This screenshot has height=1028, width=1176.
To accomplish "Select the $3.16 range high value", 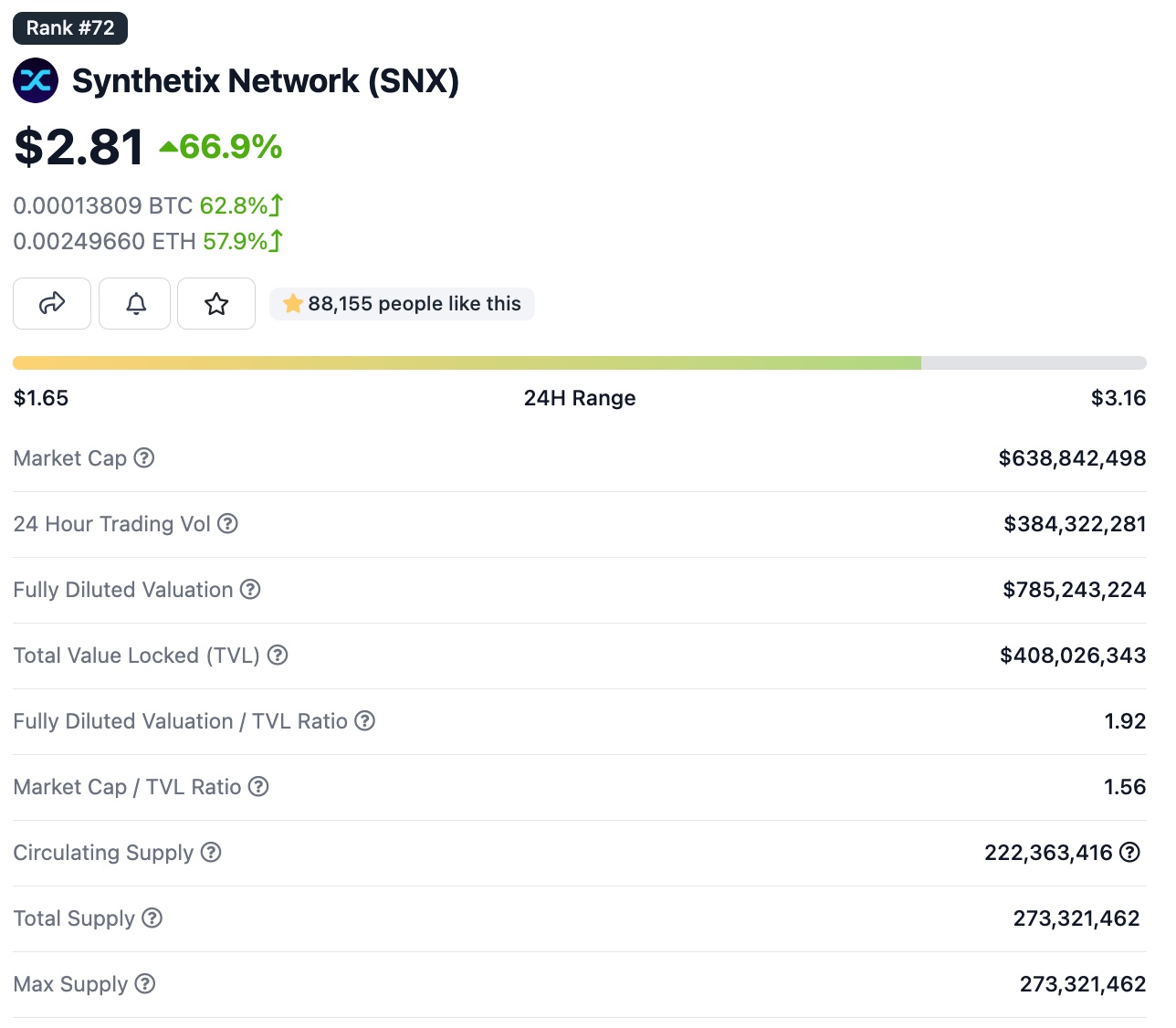I will [x=1118, y=397].
